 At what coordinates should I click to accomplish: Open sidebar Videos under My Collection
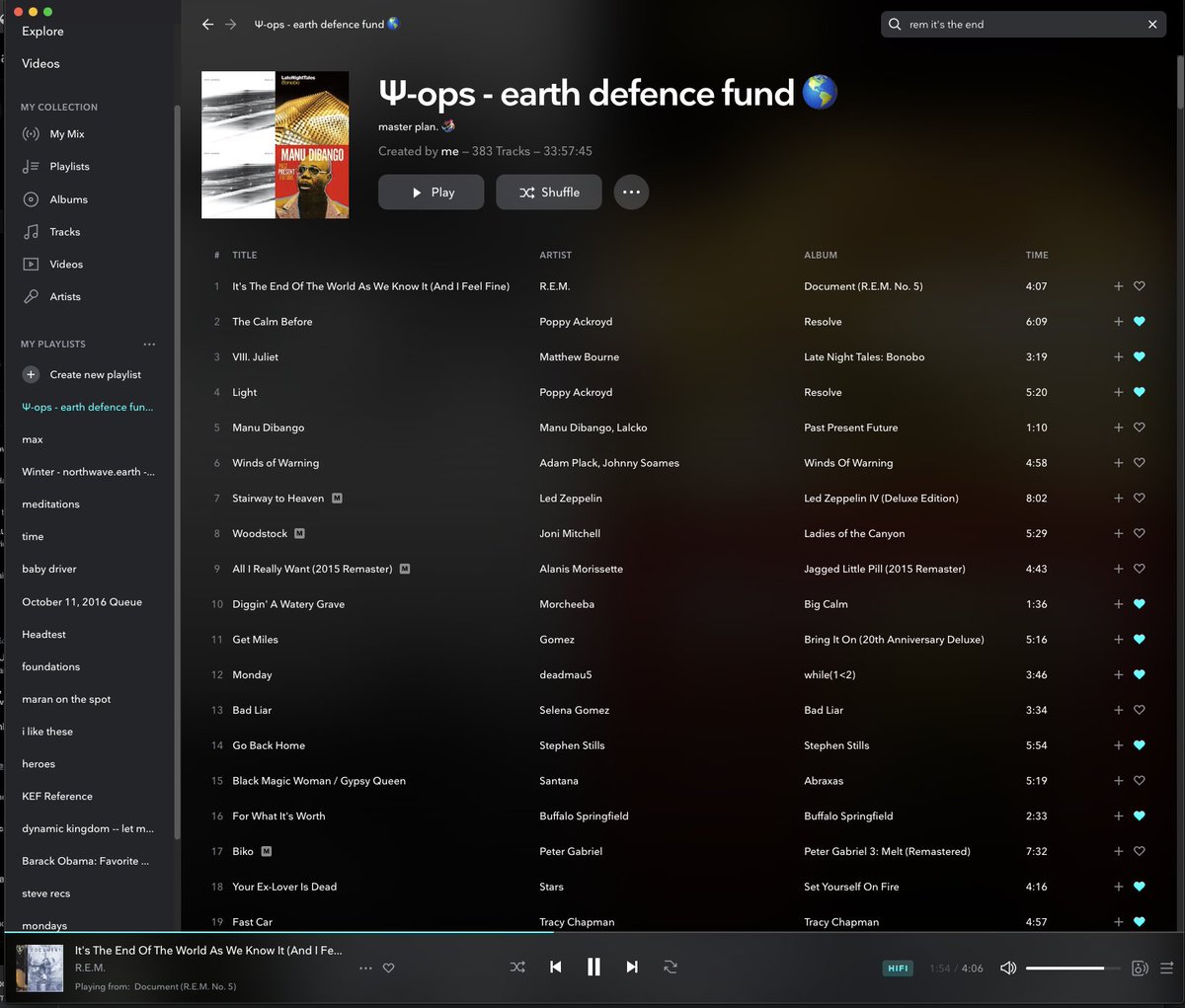click(66, 265)
